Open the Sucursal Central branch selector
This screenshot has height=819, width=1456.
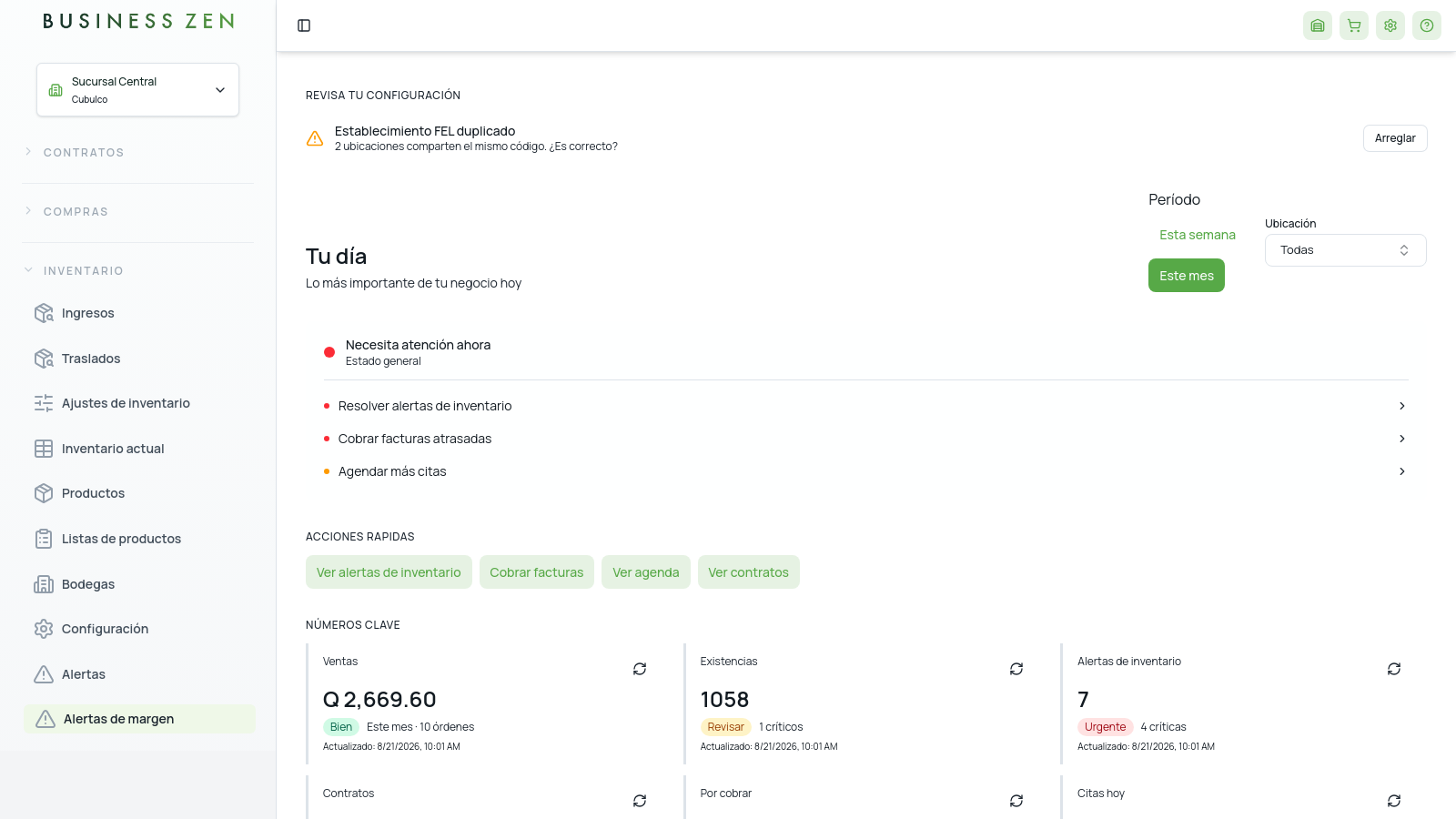coord(137,89)
